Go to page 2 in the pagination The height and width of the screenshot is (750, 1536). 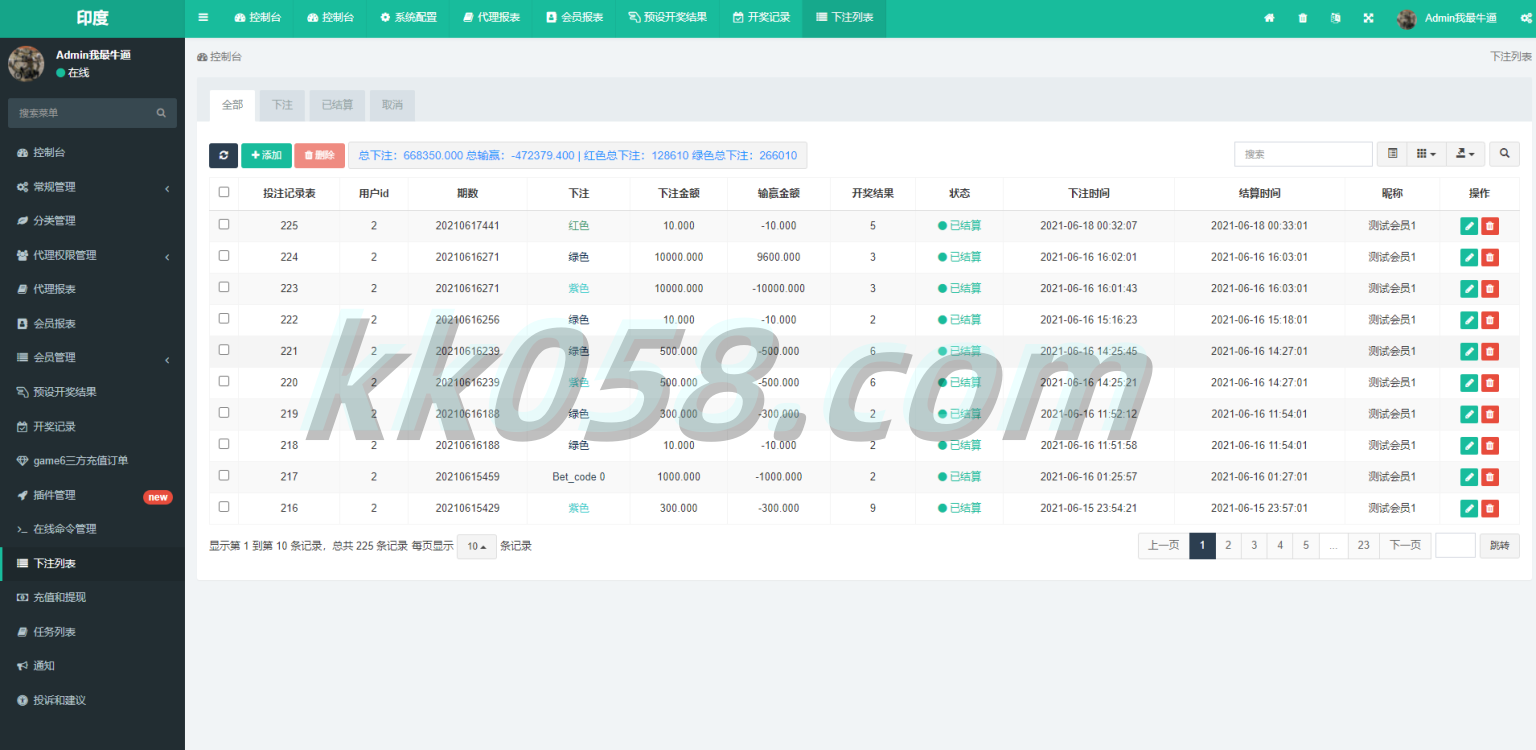pyautogui.click(x=1228, y=545)
